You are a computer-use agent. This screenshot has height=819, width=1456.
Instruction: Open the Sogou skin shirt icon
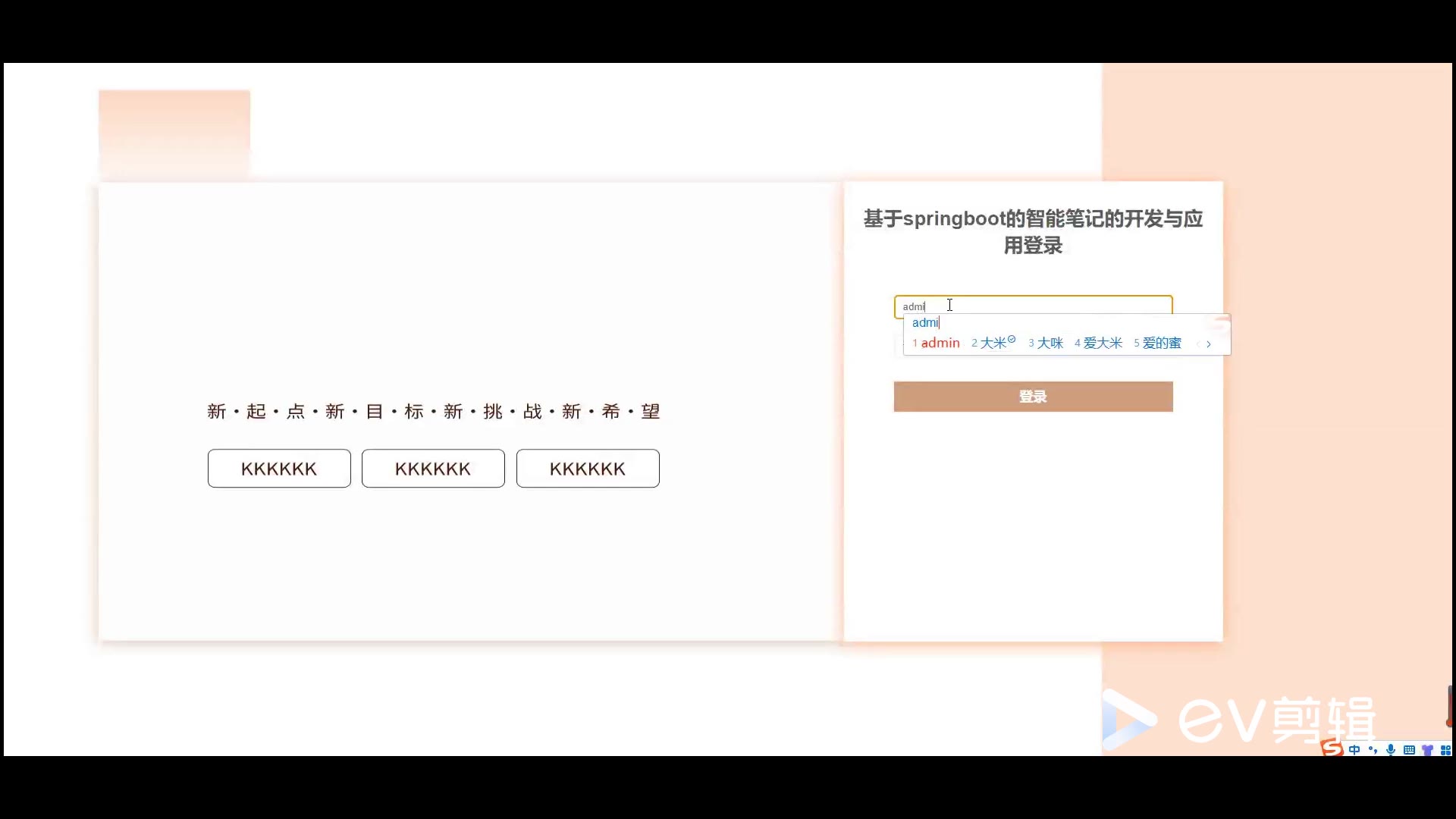[x=1427, y=750]
